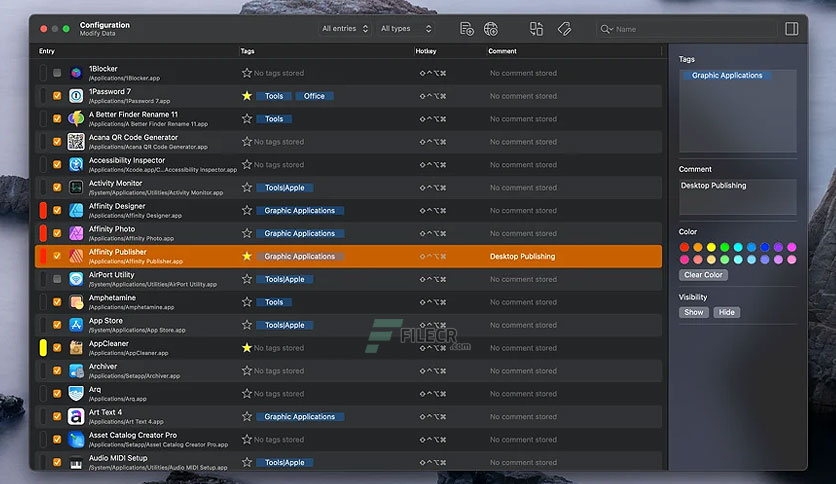The height and width of the screenshot is (484, 836).
Task: Star the App Store entry
Action: (246, 325)
